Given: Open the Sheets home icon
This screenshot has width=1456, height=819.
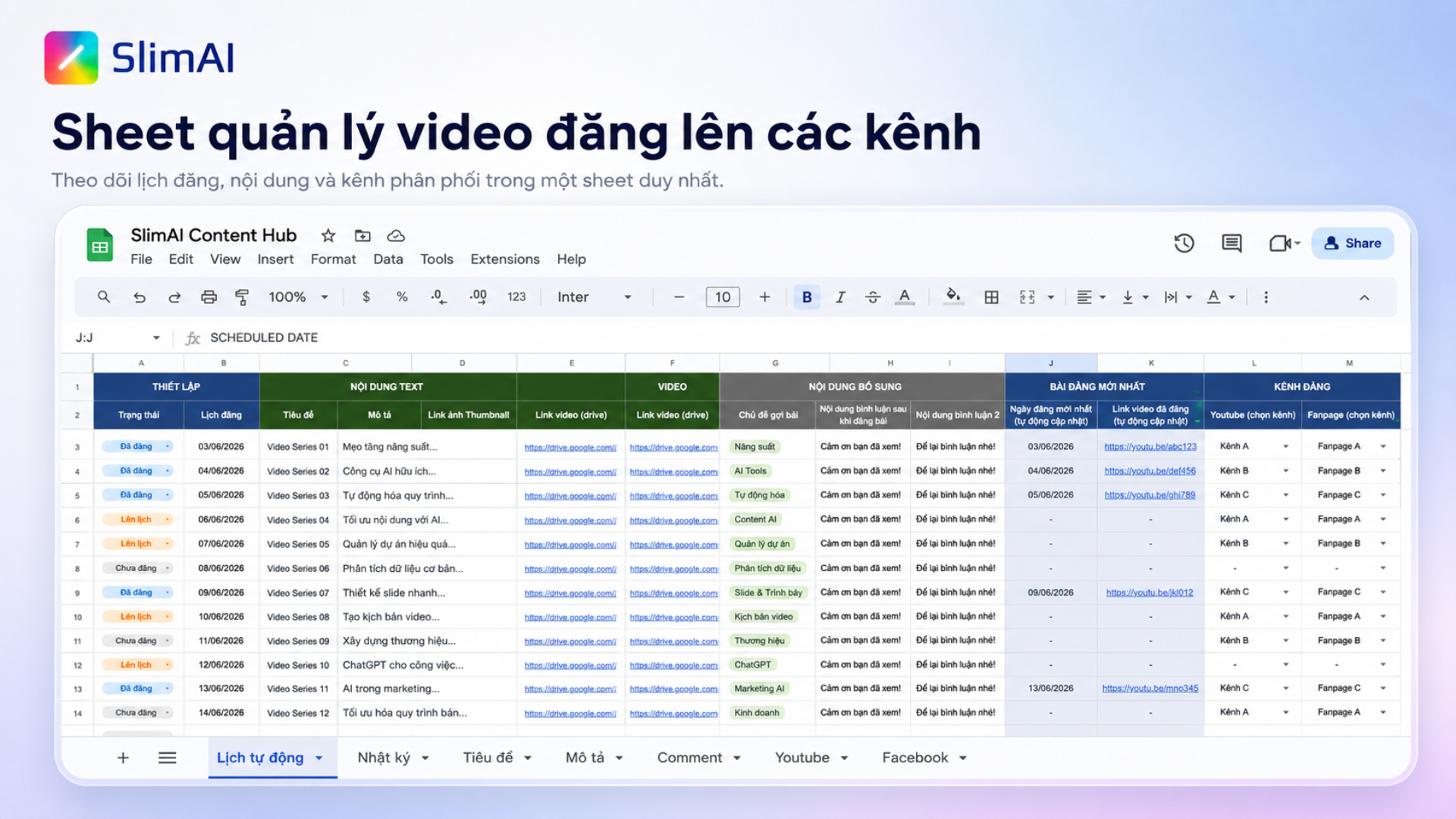Looking at the screenshot, I should [x=99, y=245].
